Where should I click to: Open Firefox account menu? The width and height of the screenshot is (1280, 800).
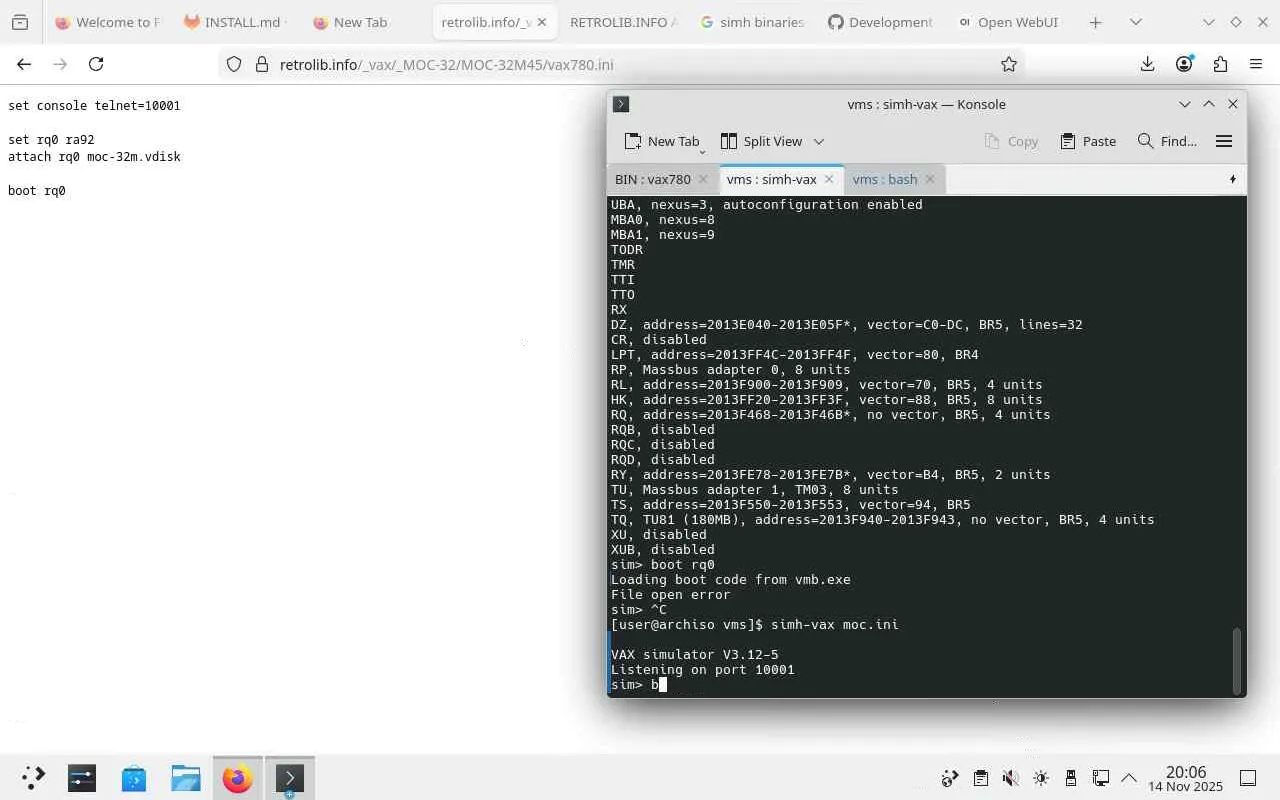pos(1184,64)
